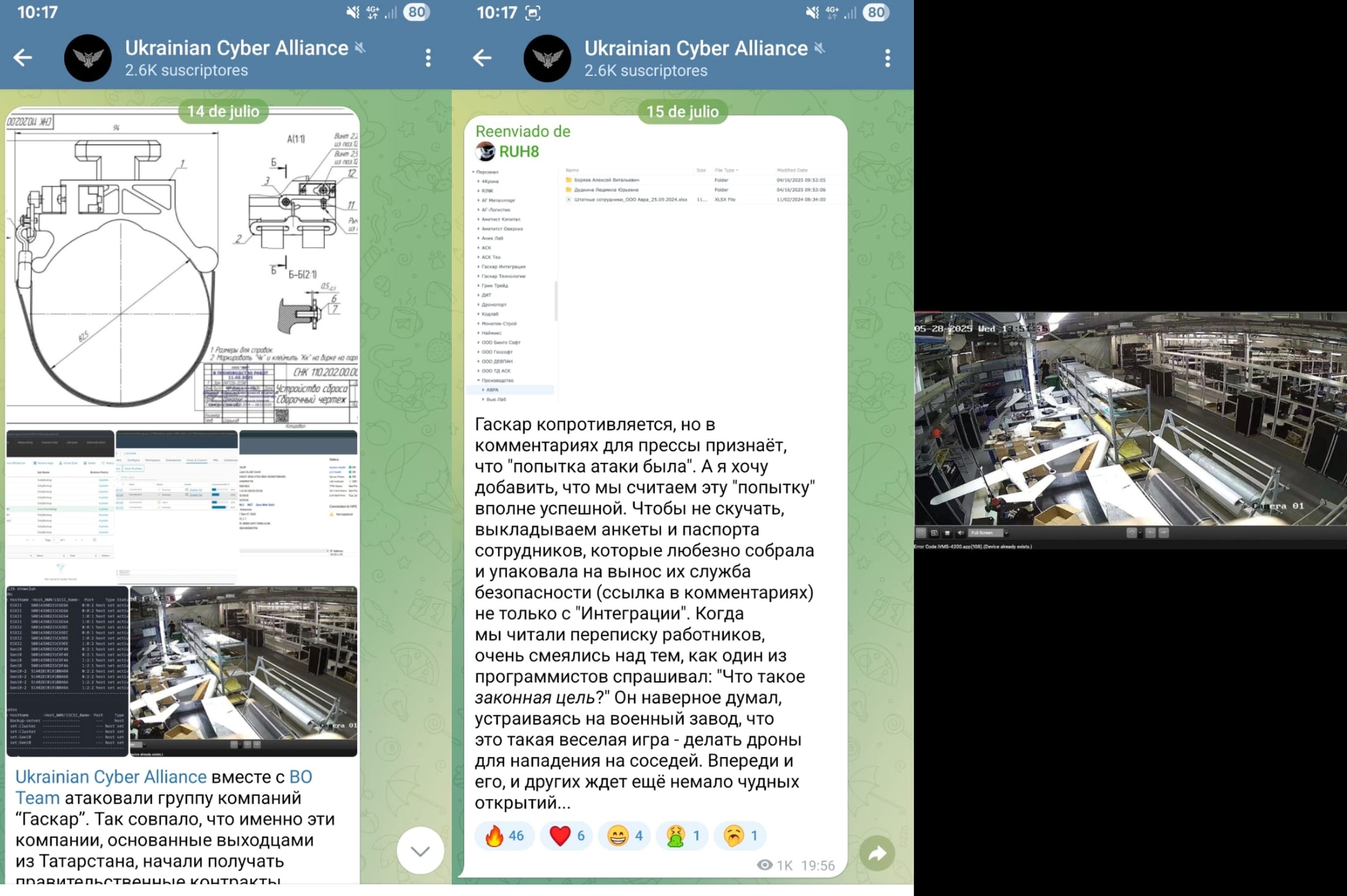Open the "Full Screen" dropdown
Screen dimensions: 1347x896
[989, 533]
